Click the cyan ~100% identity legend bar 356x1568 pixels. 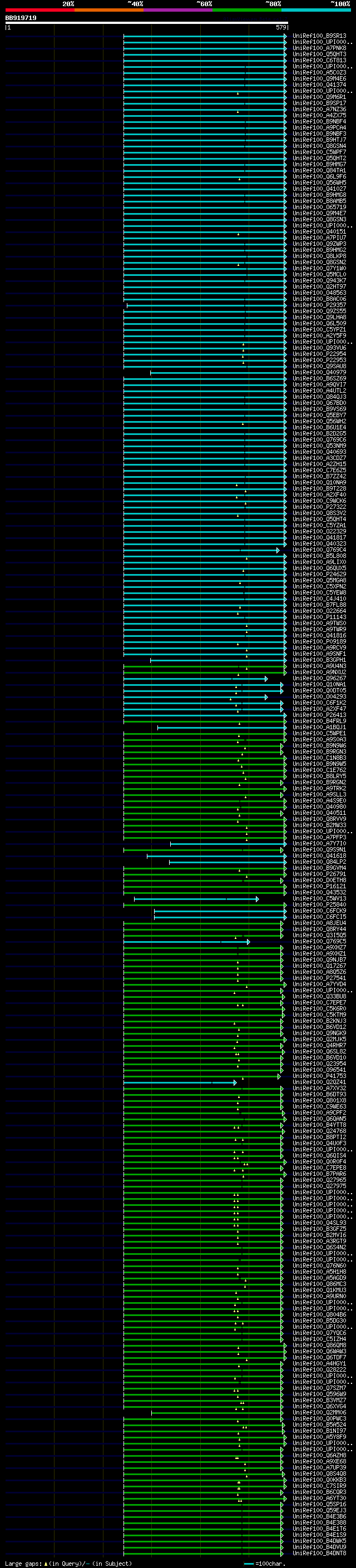316,10
